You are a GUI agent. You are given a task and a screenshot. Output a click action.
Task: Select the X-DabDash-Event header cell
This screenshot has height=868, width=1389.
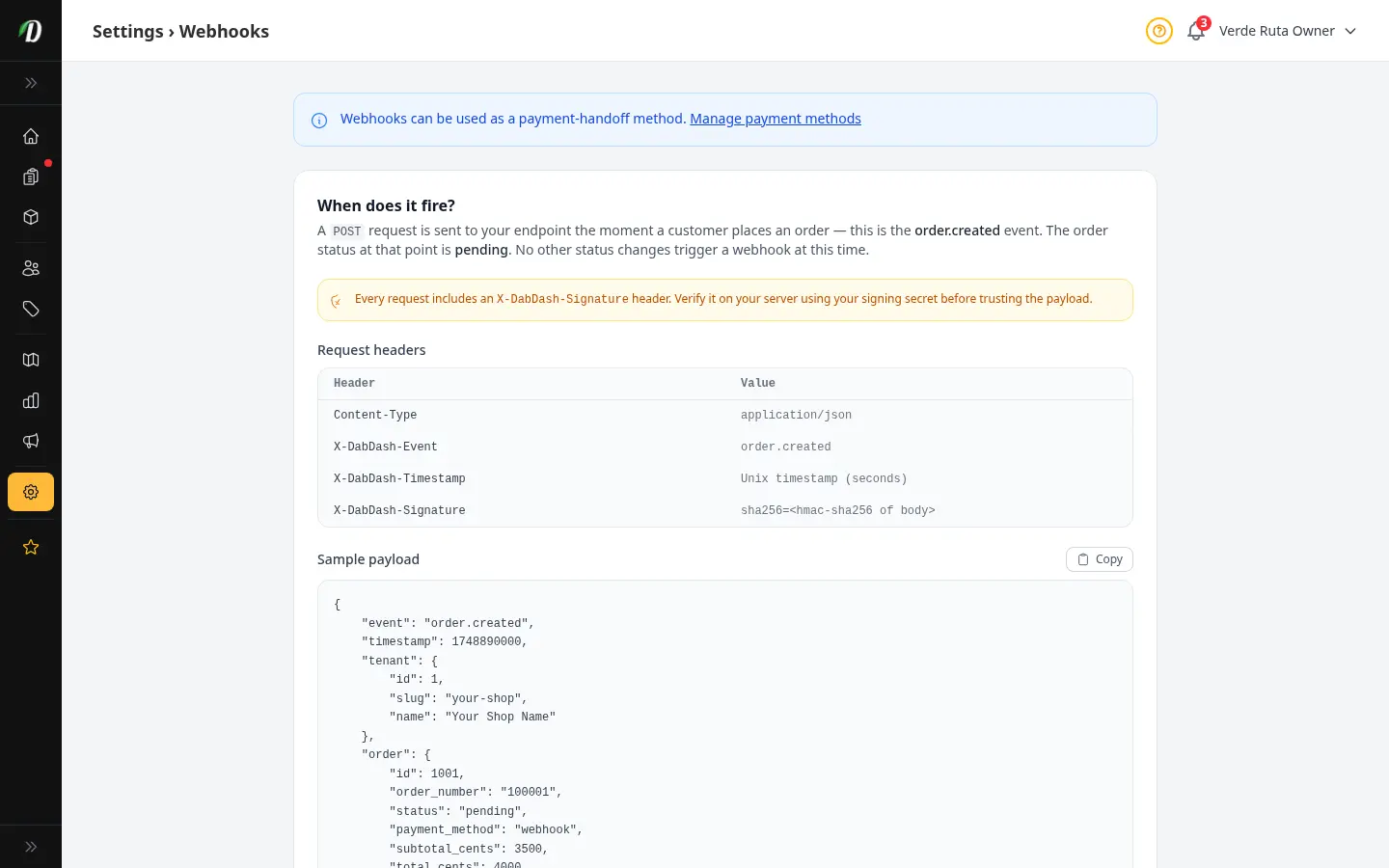[x=386, y=447]
